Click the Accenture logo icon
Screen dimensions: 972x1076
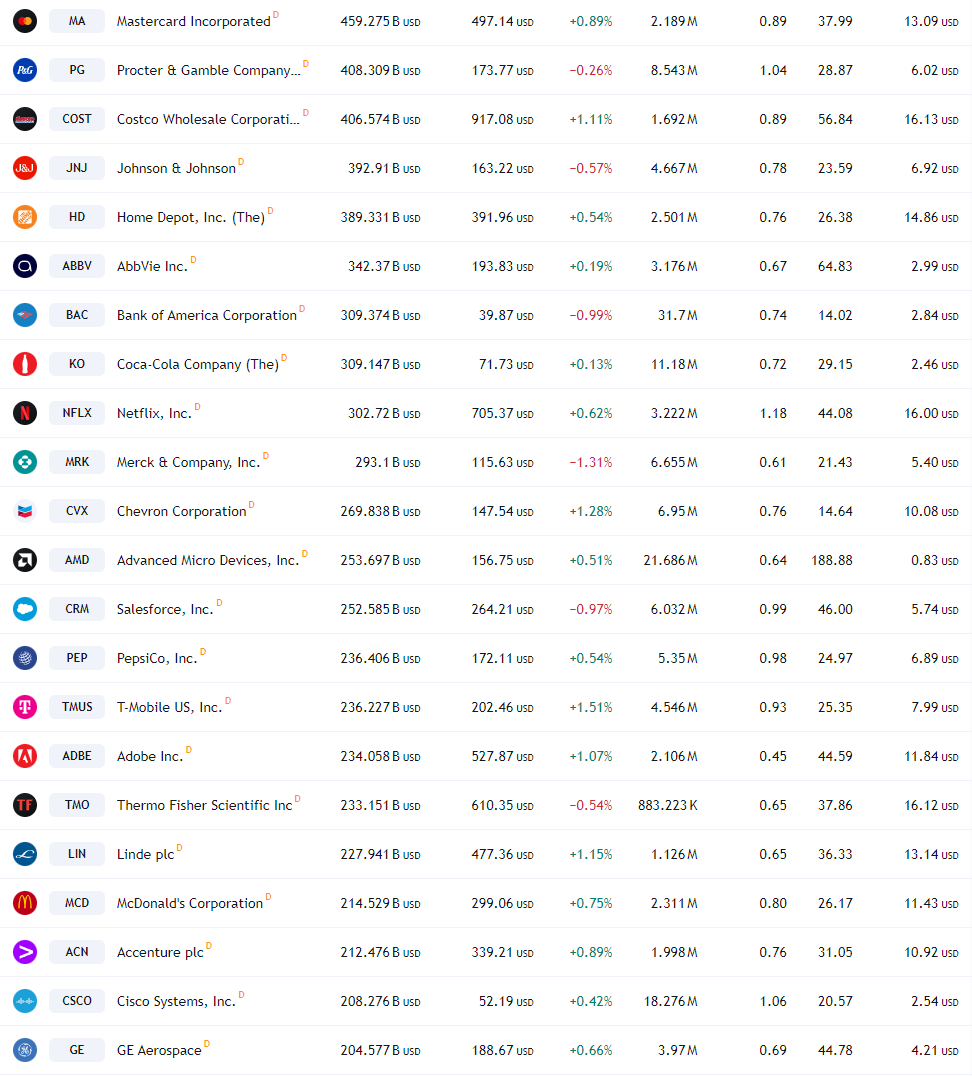point(25,952)
